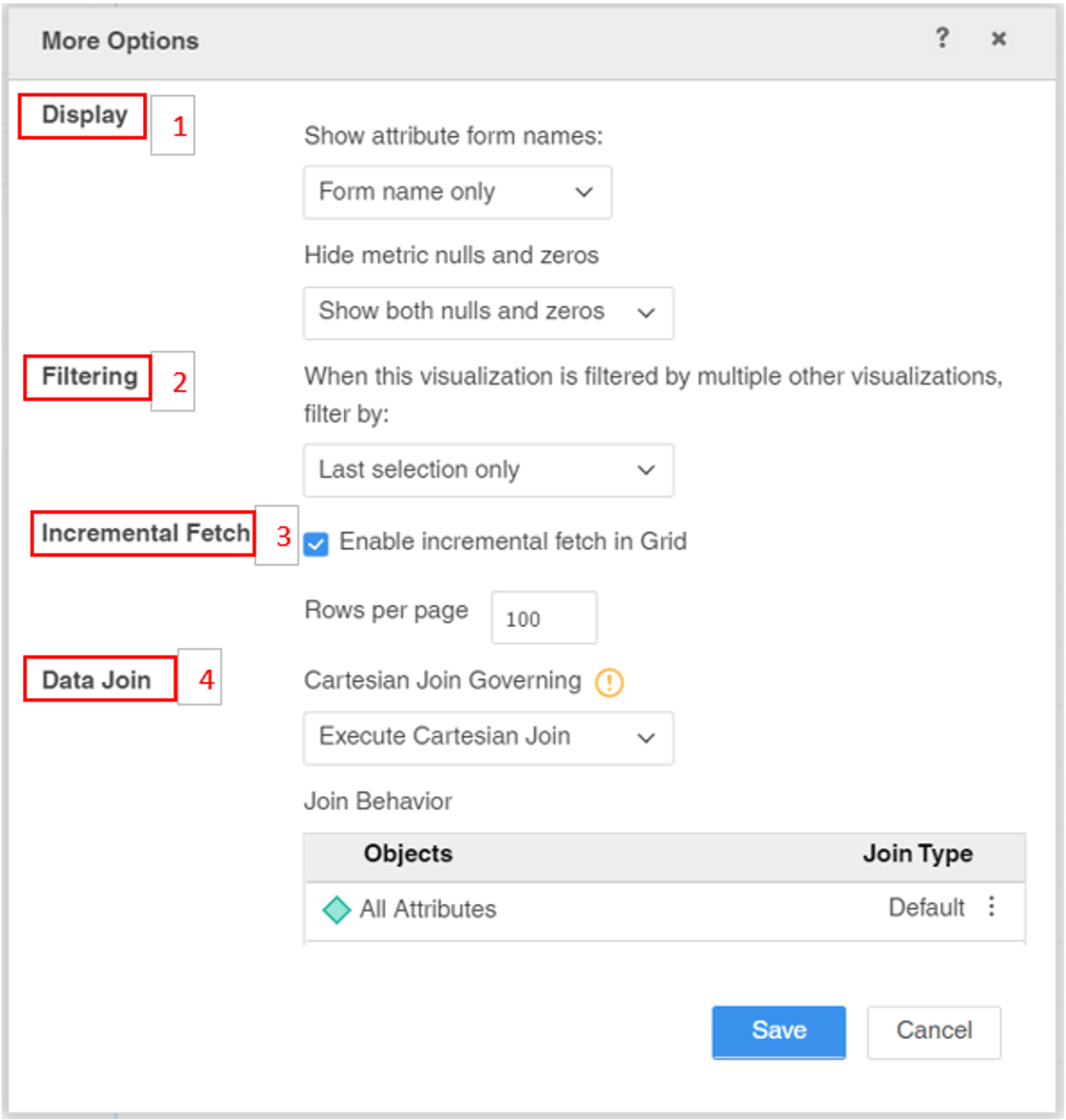
Task: Click the Rows per page input field
Action: pyautogui.click(x=543, y=619)
